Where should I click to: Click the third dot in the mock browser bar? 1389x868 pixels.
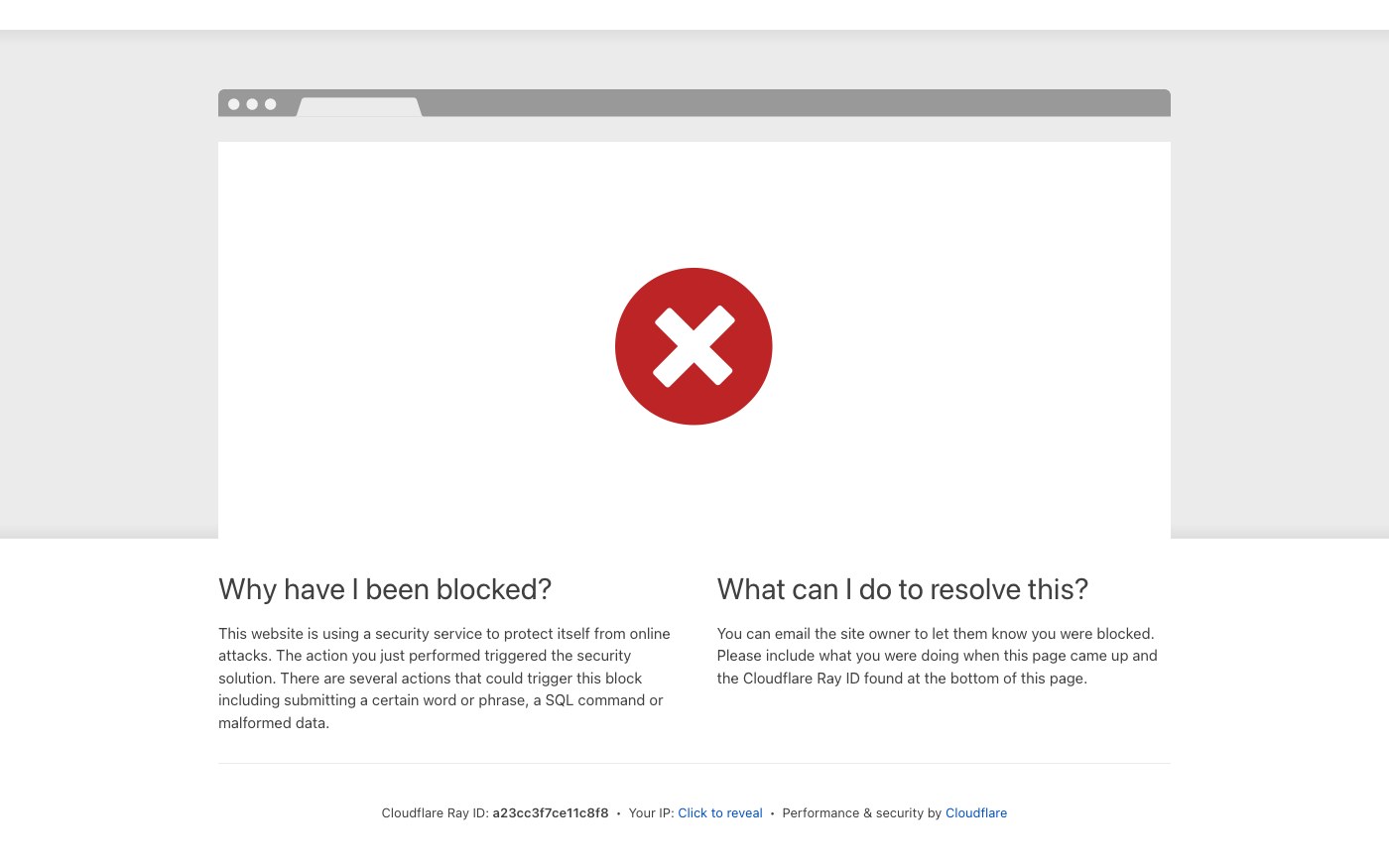click(x=270, y=104)
